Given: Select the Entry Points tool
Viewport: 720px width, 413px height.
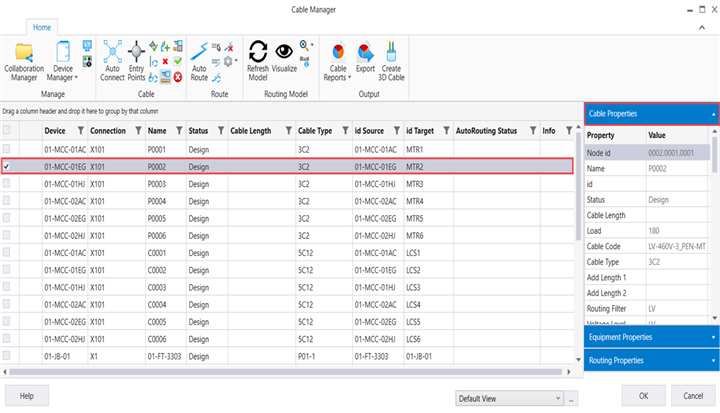Looking at the screenshot, I should pos(136,61).
